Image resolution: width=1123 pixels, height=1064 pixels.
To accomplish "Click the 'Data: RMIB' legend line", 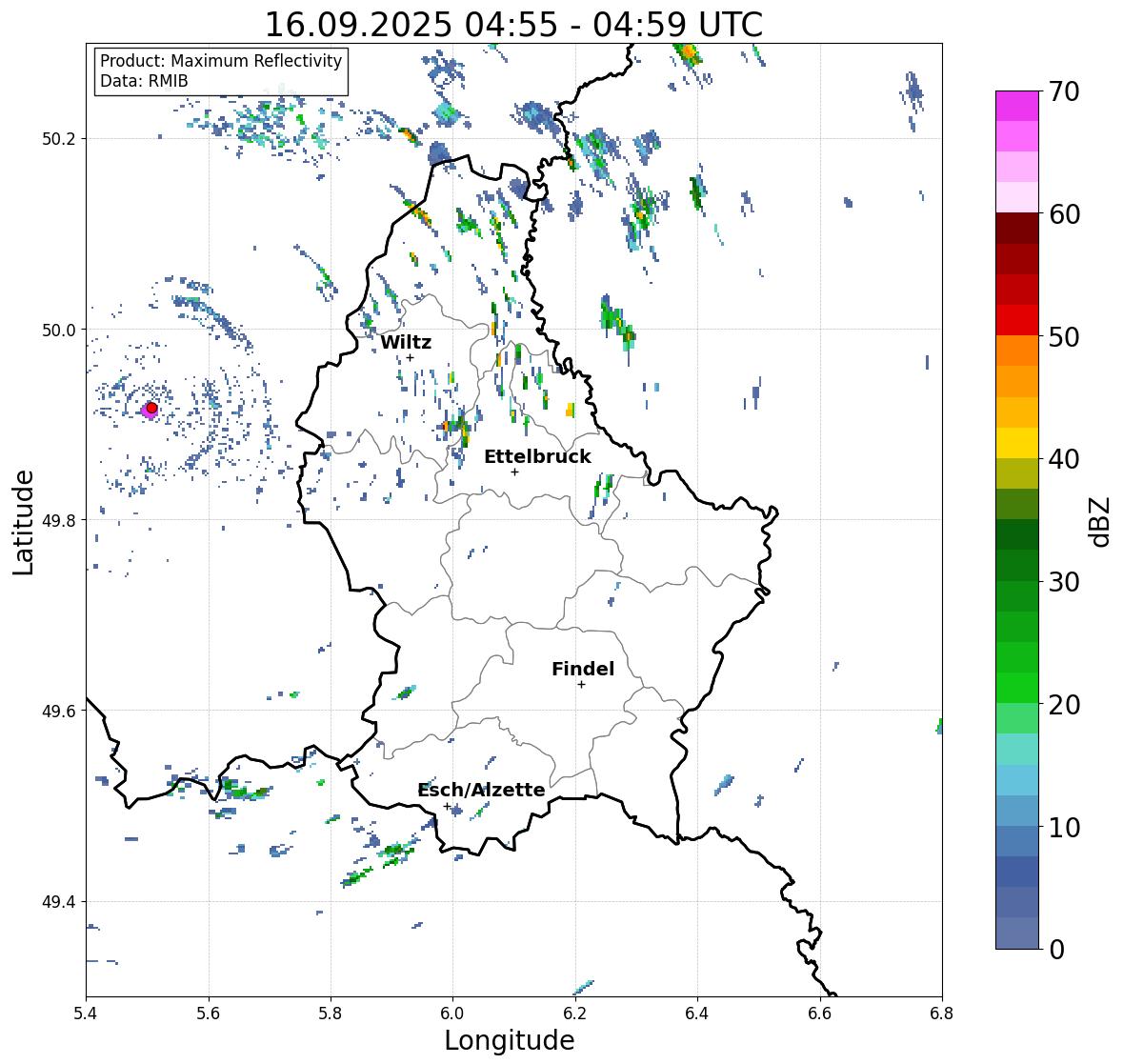I will point(144,81).
